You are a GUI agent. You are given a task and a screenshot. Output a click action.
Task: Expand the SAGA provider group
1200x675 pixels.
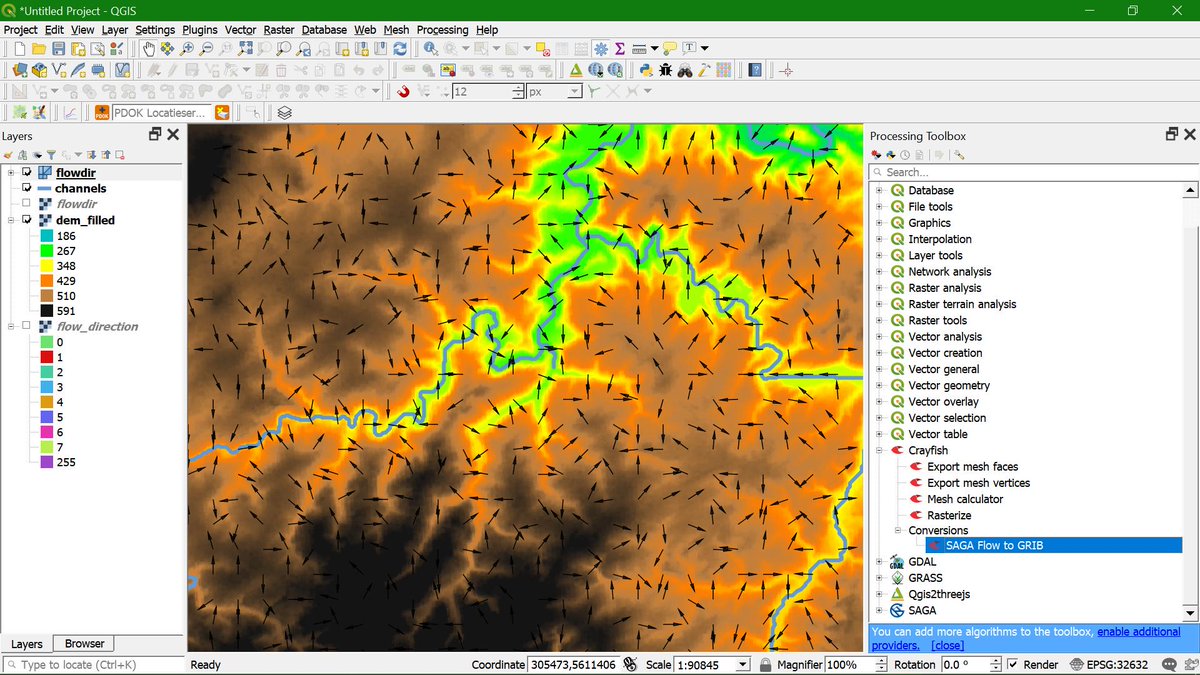coord(880,610)
